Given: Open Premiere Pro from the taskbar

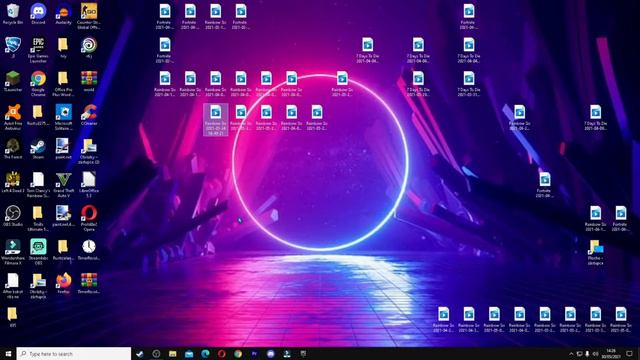Looking at the screenshot, I should [x=254, y=353].
